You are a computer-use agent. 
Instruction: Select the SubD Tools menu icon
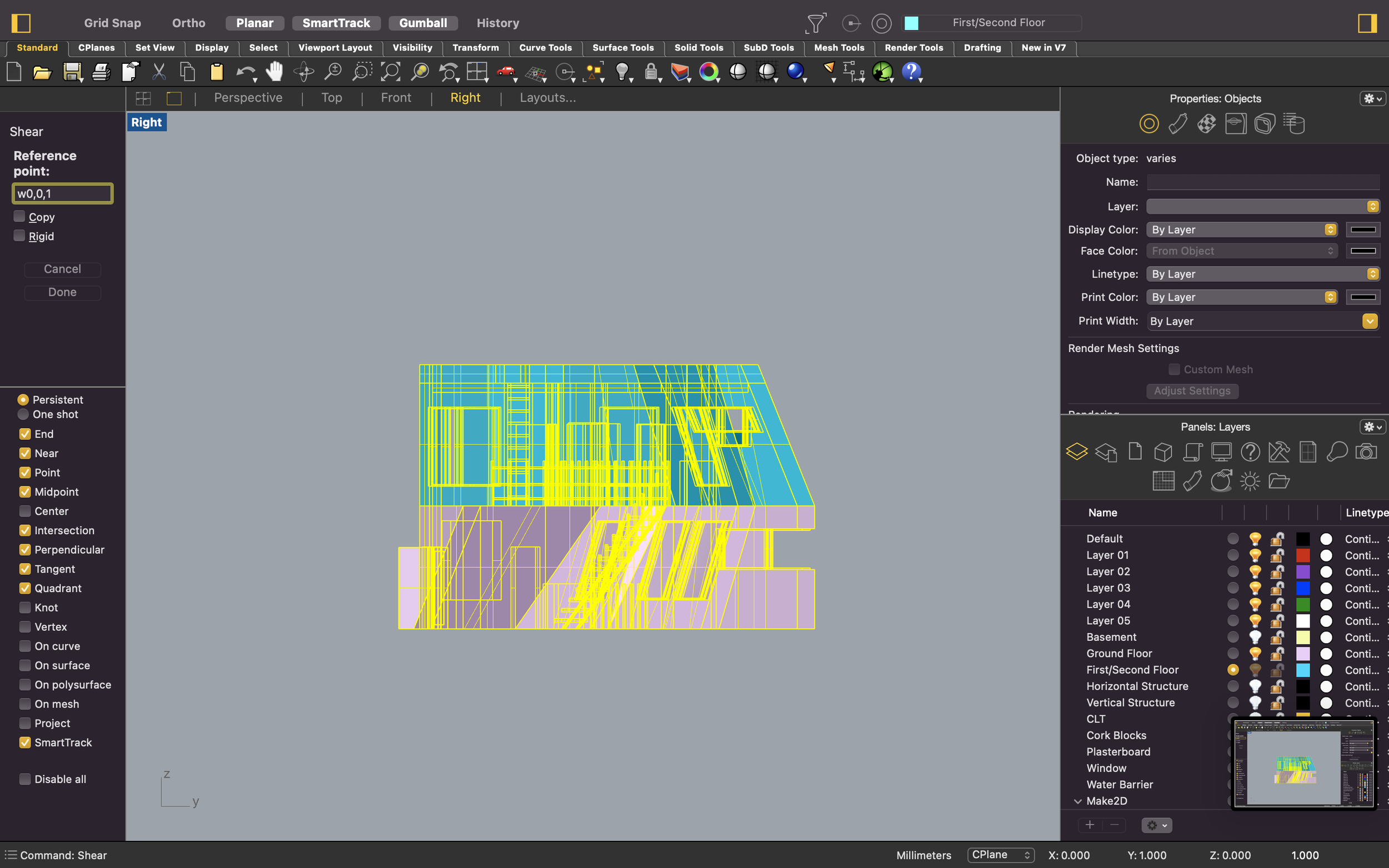768,47
